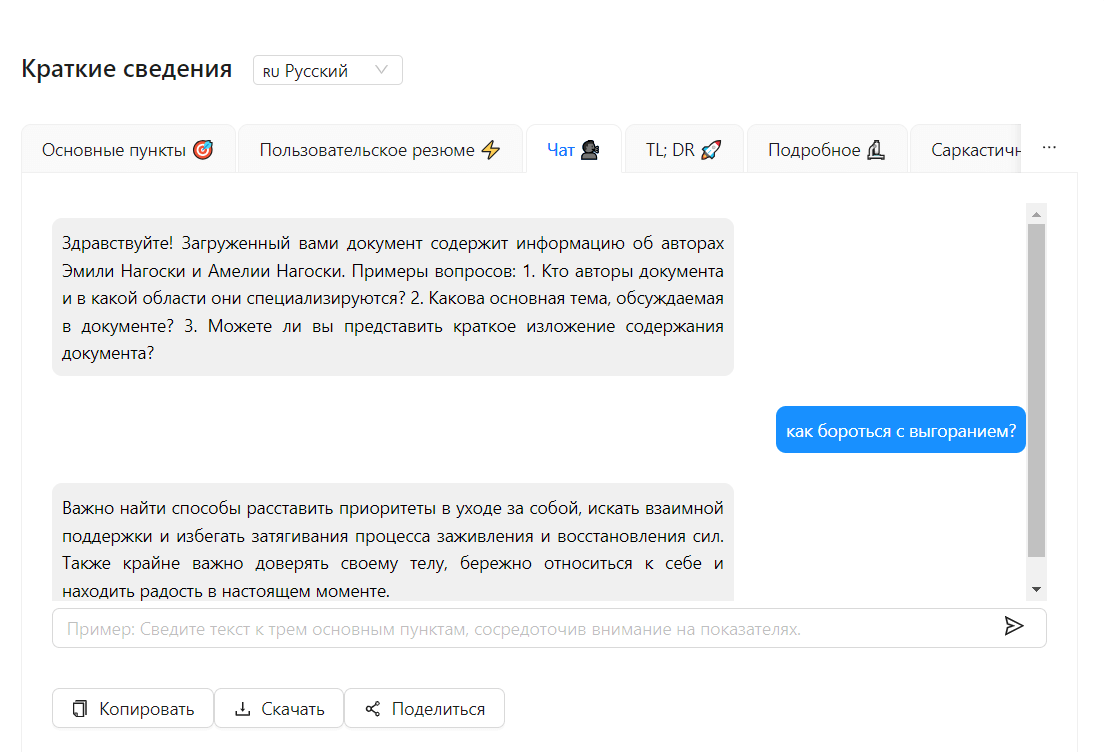The image size is (1104, 752).
Task: Open the three-dots more tabs overflow
Action: (1049, 147)
